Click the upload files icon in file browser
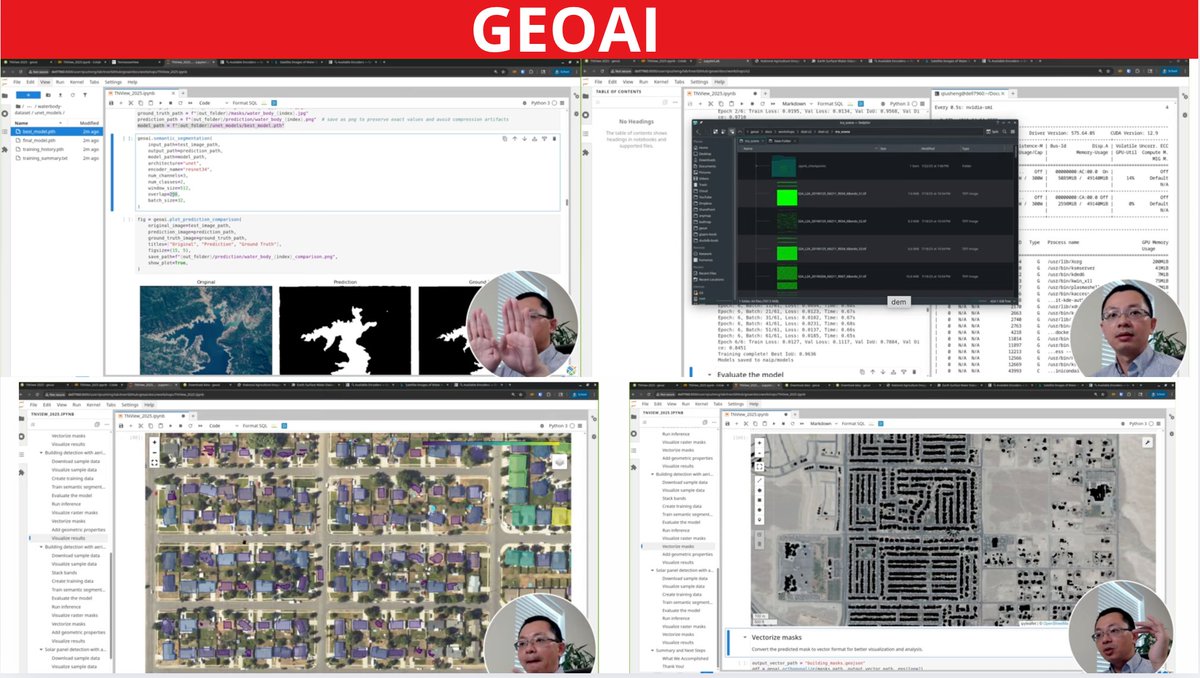The height and width of the screenshot is (678, 1200). 60,95
